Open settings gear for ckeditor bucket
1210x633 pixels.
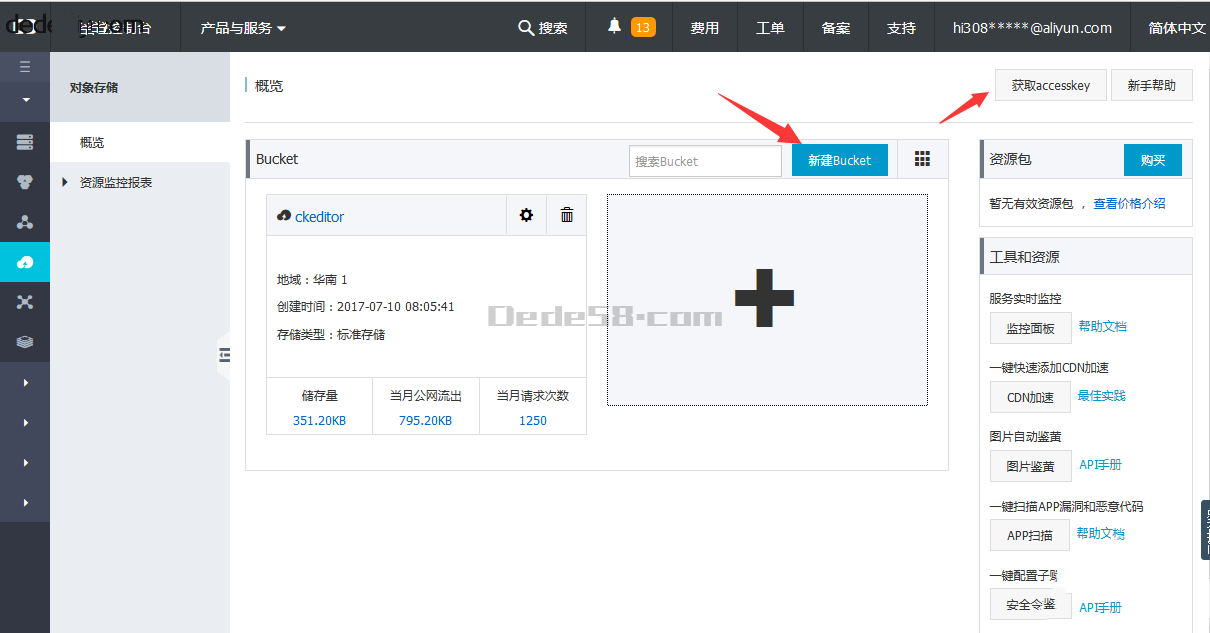[526, 215]
